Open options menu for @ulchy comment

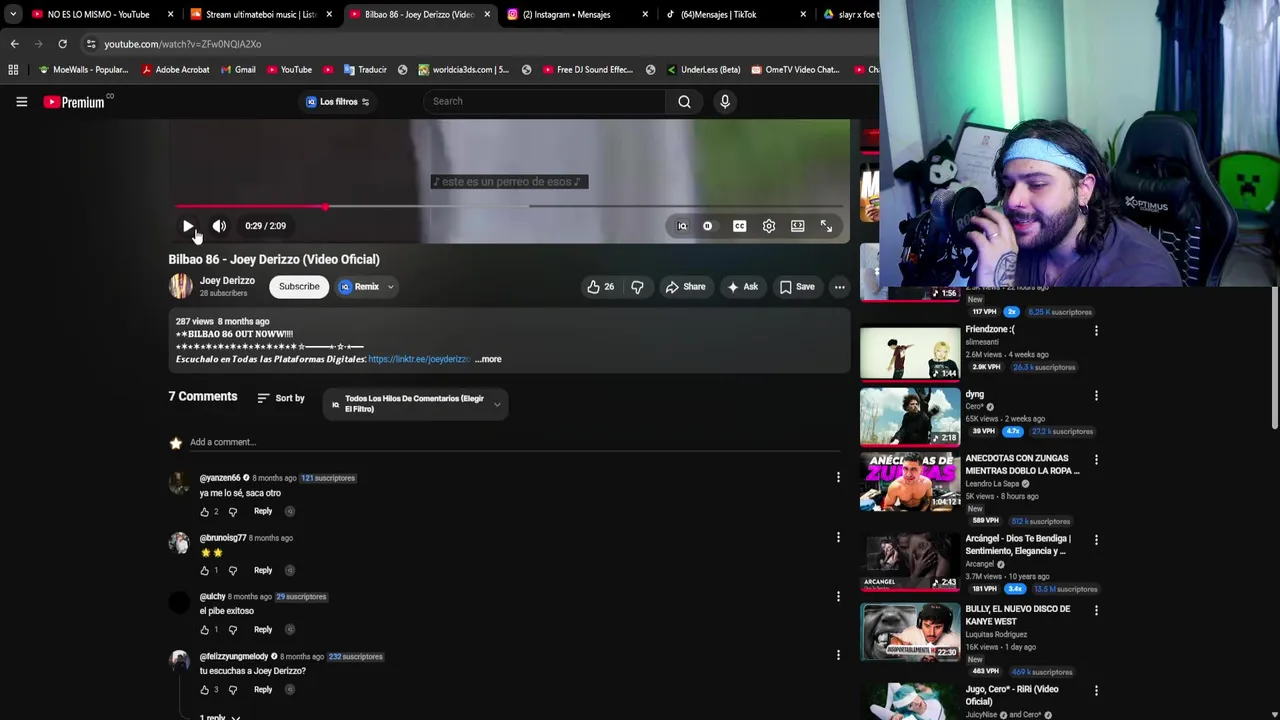(x=838, y=597)
